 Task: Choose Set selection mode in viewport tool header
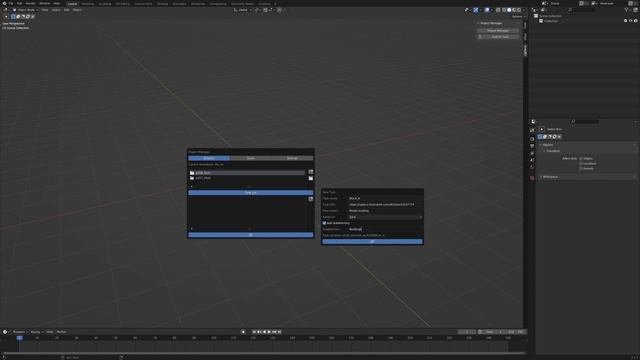[13, 17]
